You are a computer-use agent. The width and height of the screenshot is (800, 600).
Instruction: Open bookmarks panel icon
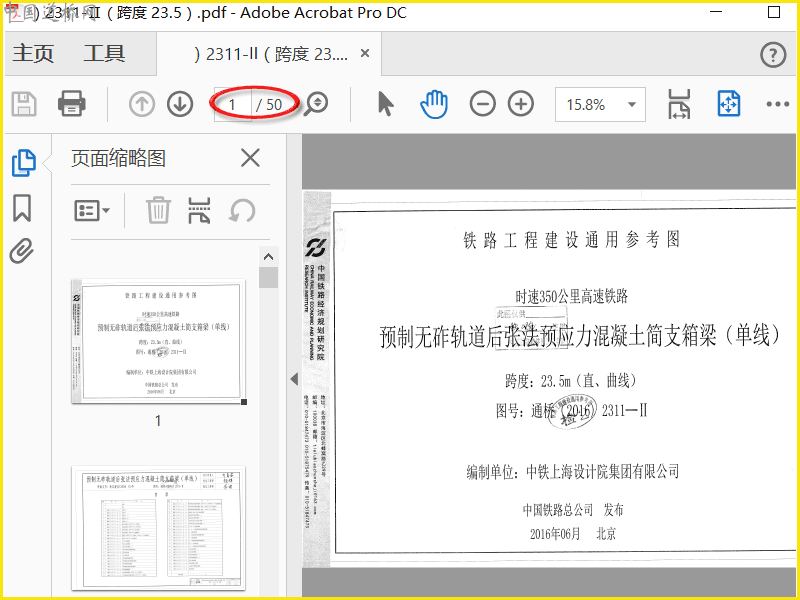pyautogui.click(x=22, y=208)
